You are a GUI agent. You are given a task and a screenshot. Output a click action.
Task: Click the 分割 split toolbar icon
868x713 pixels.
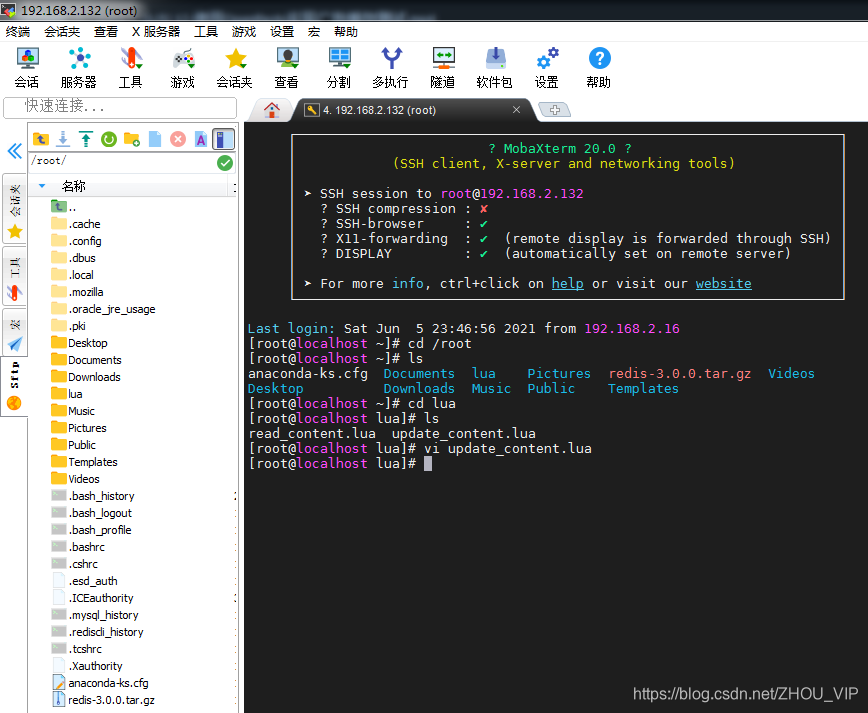tap(339, 68)
